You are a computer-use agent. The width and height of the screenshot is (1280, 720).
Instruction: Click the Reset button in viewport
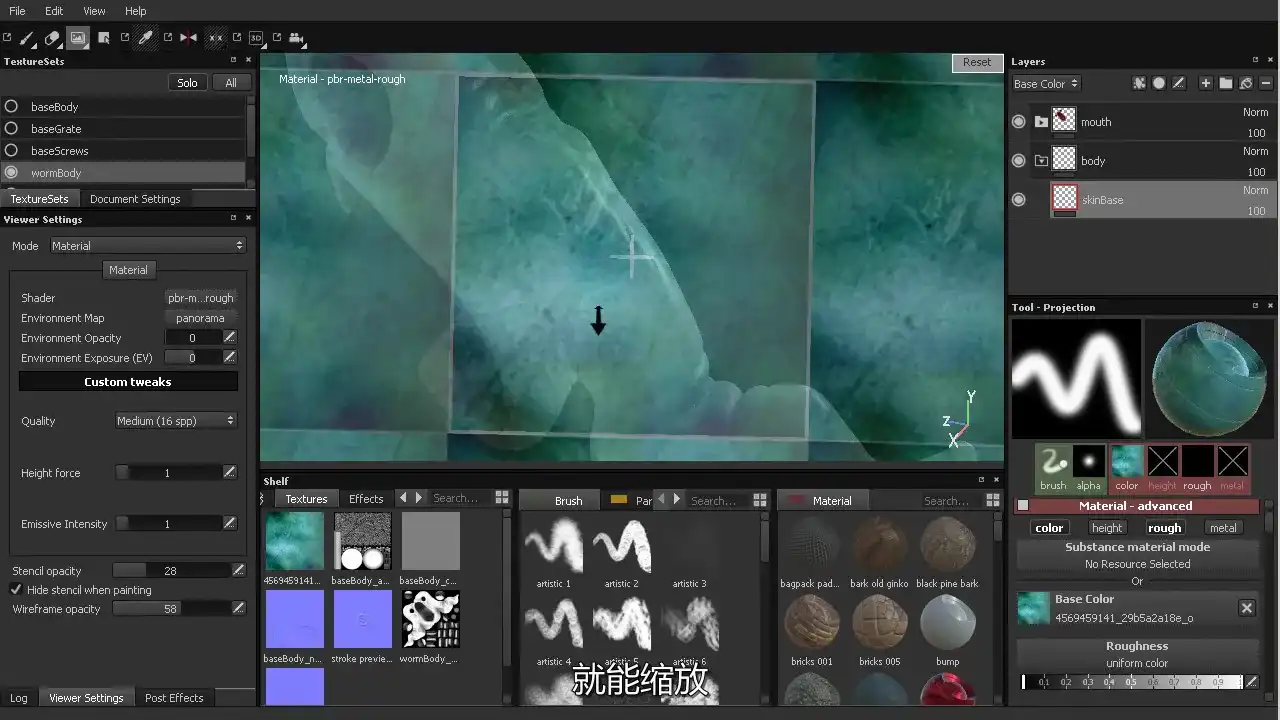tap(976, 62)
